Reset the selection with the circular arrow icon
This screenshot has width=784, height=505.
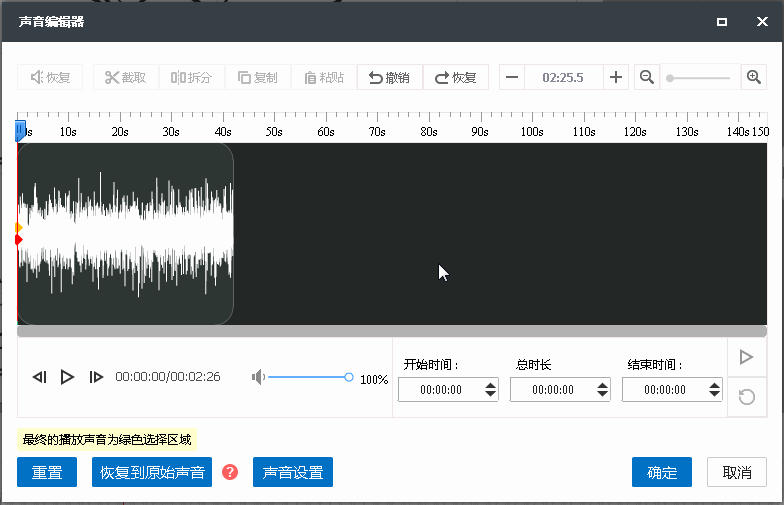point(747,397)
